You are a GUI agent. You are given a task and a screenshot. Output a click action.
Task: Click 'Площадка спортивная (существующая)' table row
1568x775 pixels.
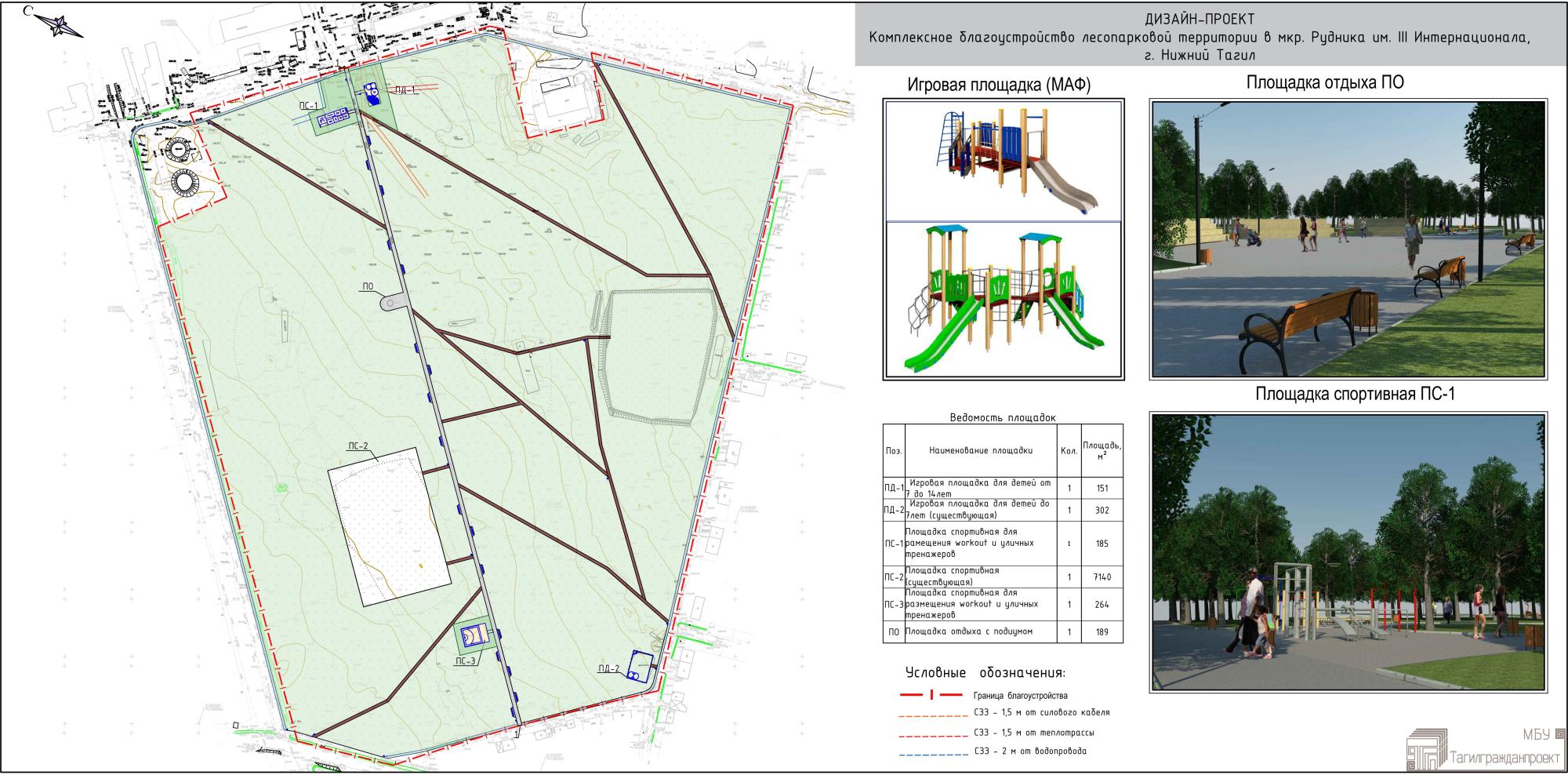1003,577
